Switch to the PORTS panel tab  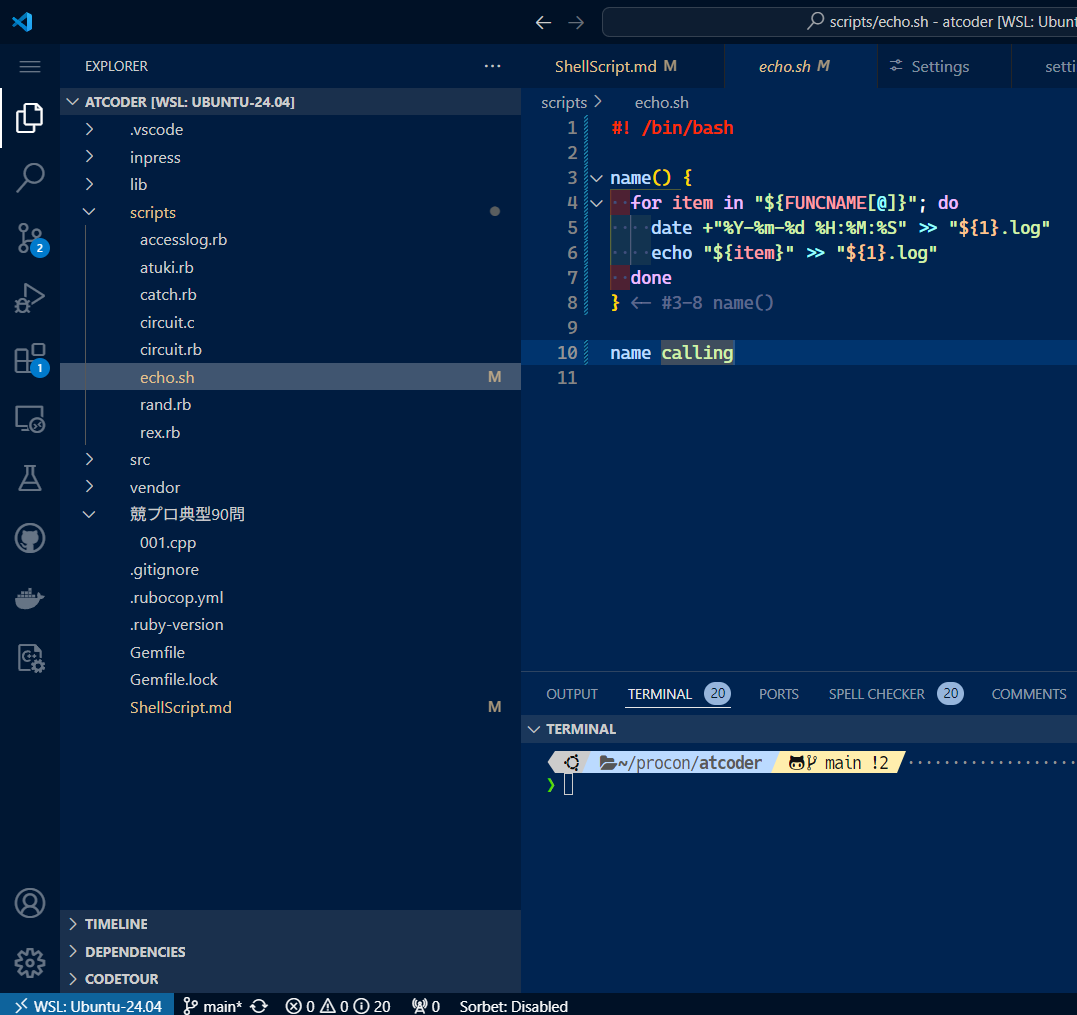click(x=778, y=693)
